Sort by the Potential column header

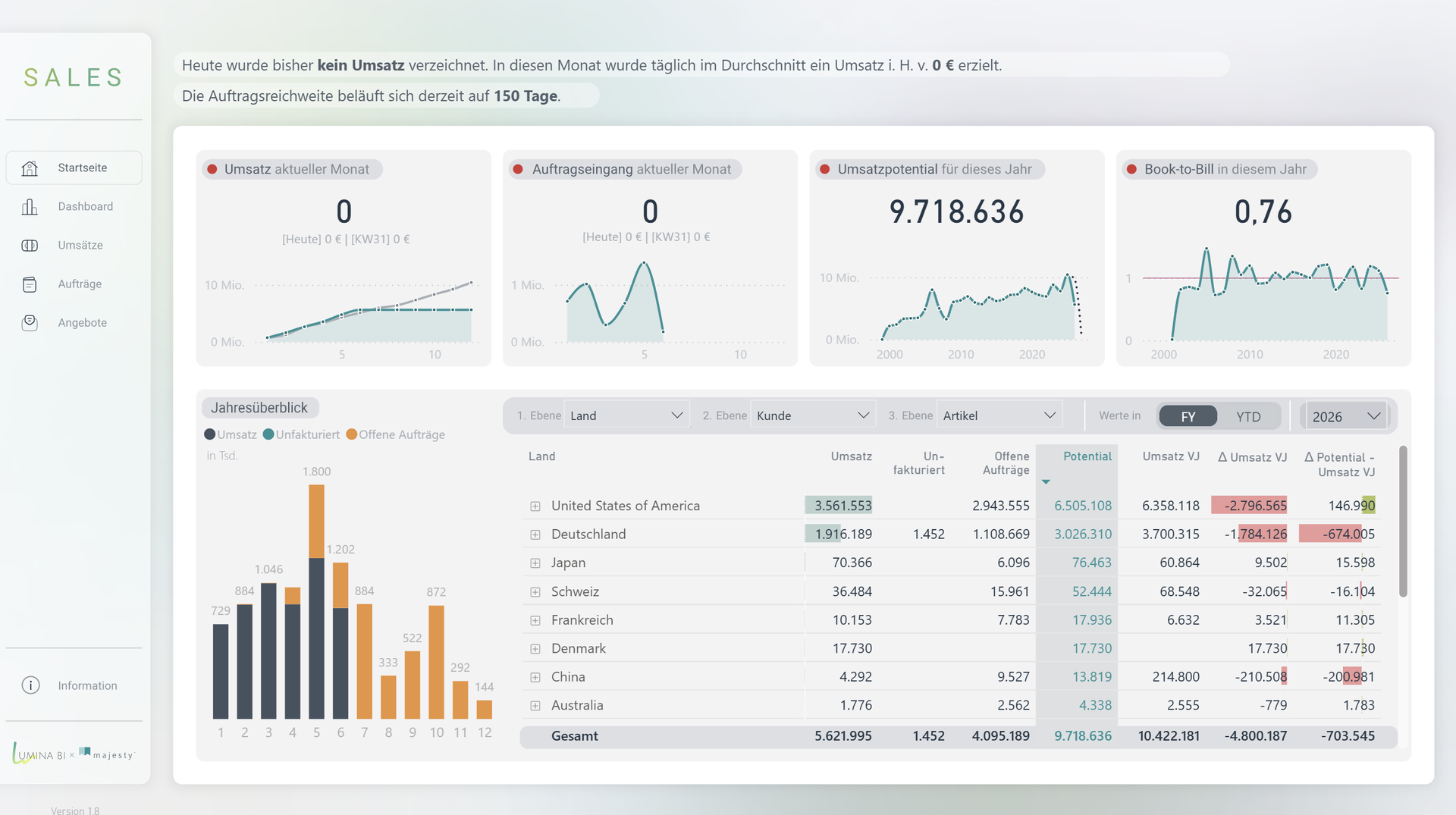[1087, 456]
